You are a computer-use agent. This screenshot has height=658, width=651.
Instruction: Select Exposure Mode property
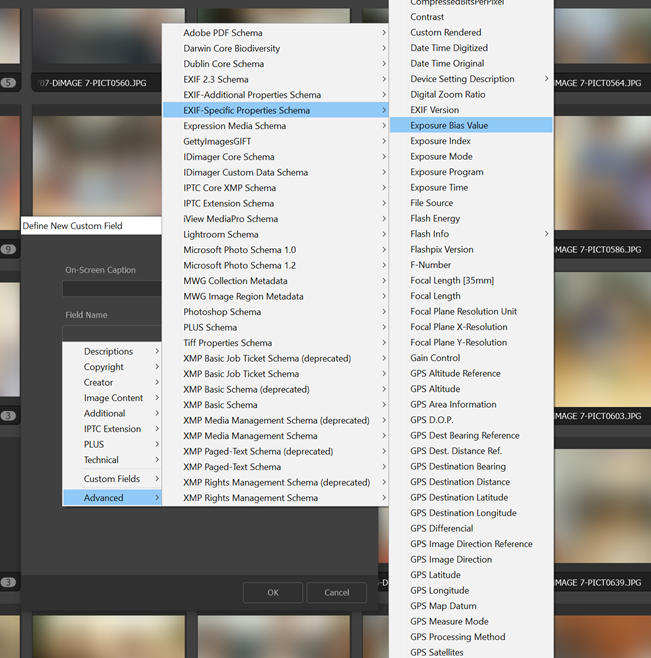471,157
